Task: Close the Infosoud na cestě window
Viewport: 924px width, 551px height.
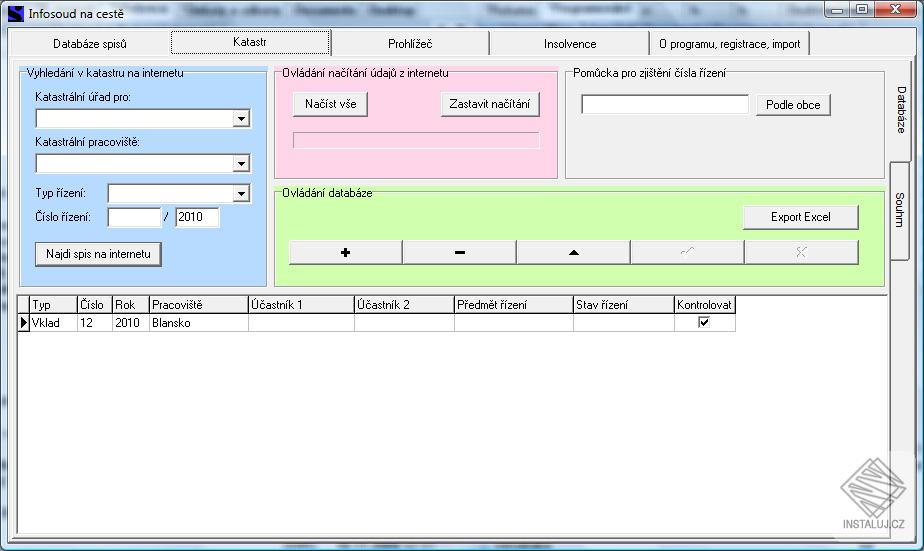Action: click(895, 9)
